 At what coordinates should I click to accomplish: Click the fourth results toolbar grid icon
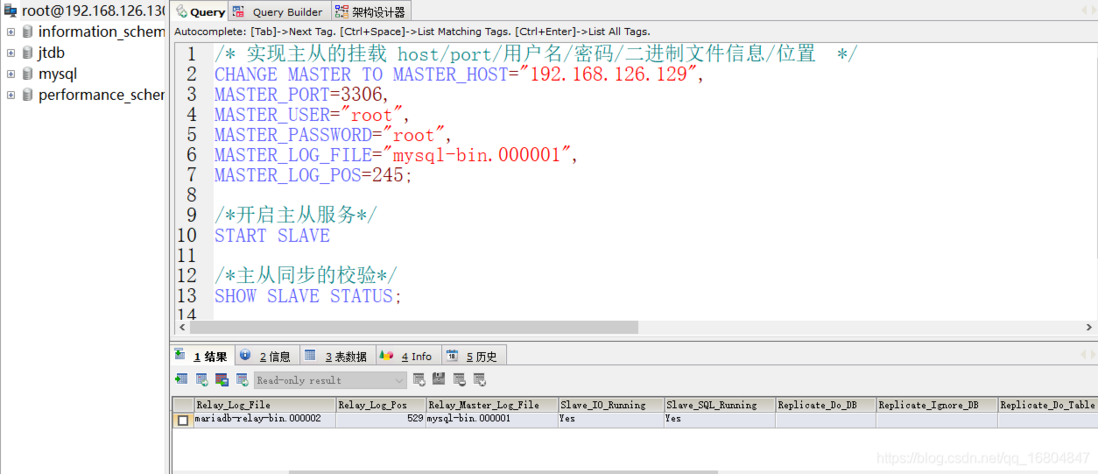click(242, 379)
